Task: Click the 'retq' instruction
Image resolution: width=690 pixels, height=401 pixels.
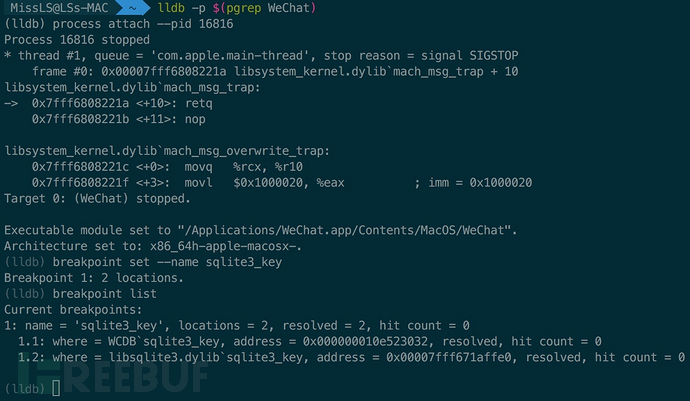Action: click(x=199, y=104)
